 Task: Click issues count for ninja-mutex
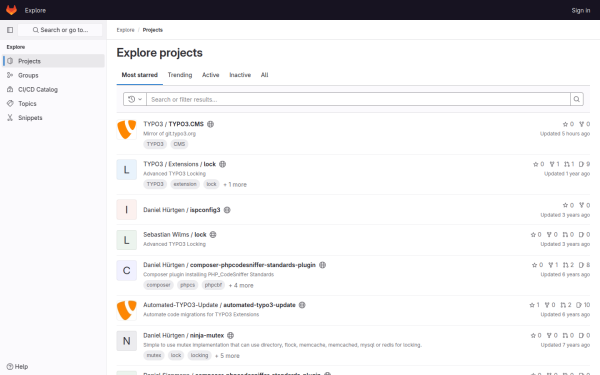point(584,335)
